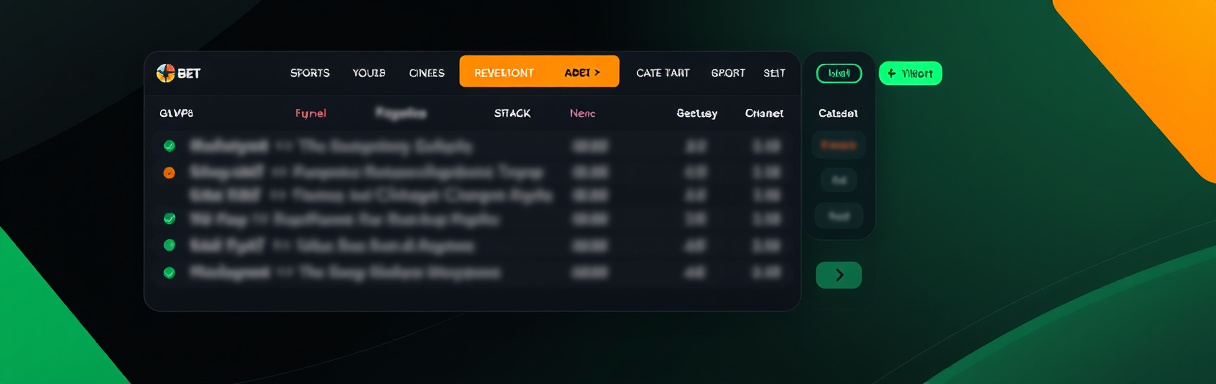Click the GLVP8 column header
This screenshot has width=1216, height=384.
176,113
